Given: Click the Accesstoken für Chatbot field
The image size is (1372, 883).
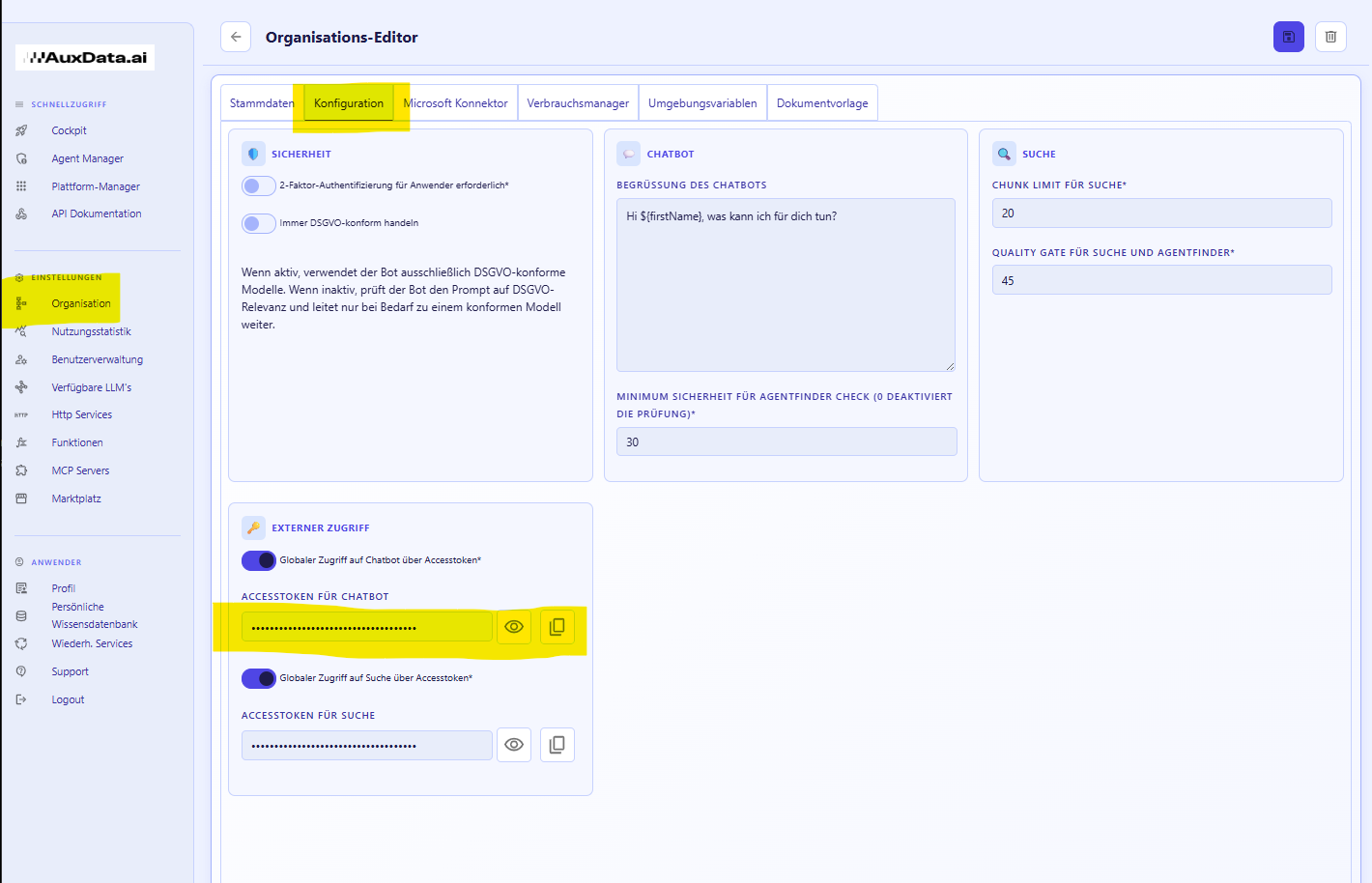Looking at the screenshot, I should [x=367, y=627].
